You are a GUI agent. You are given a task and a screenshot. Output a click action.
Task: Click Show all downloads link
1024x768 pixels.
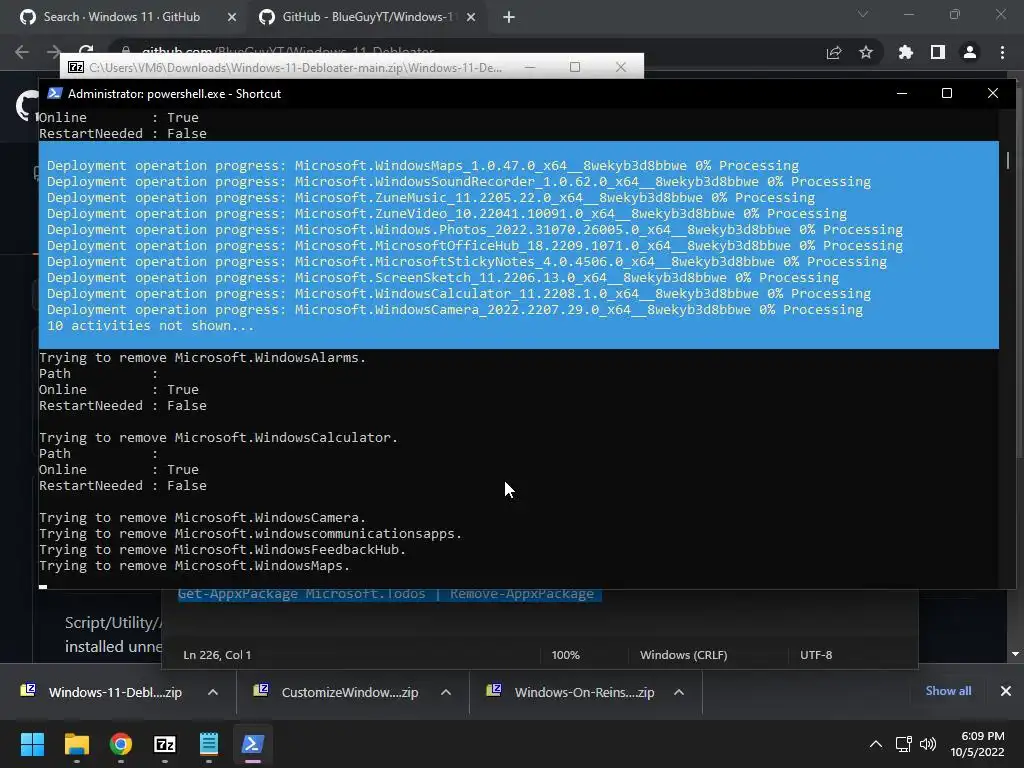pos(948,691)
